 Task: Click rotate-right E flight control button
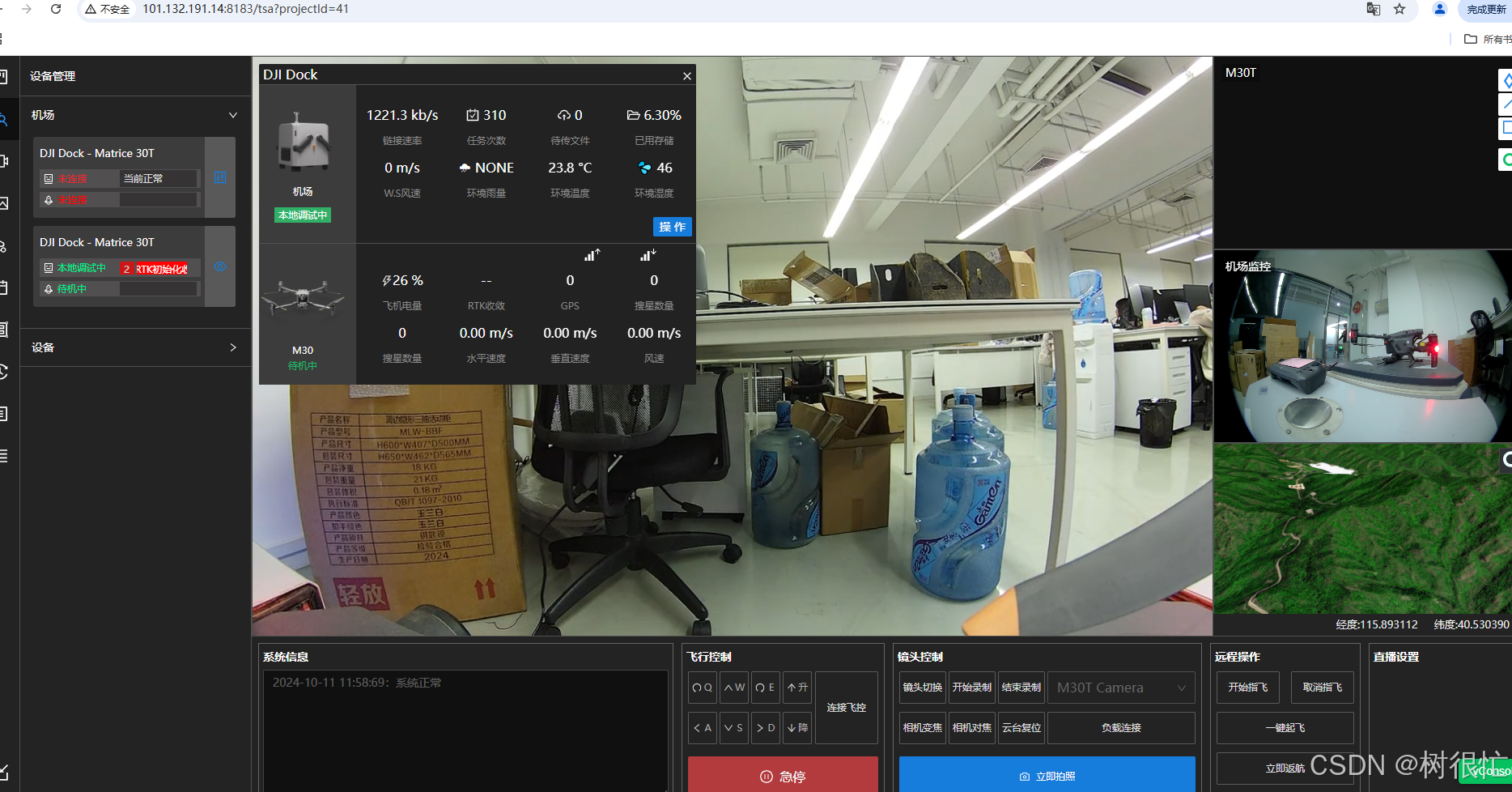pyautogui.click(x=766, y=687)
